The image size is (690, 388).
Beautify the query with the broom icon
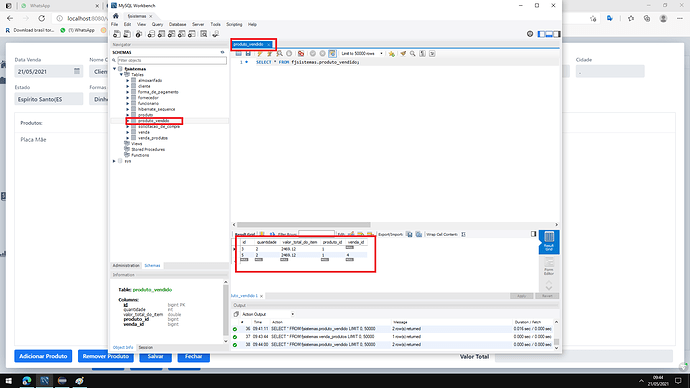click(x=403, y=54)
